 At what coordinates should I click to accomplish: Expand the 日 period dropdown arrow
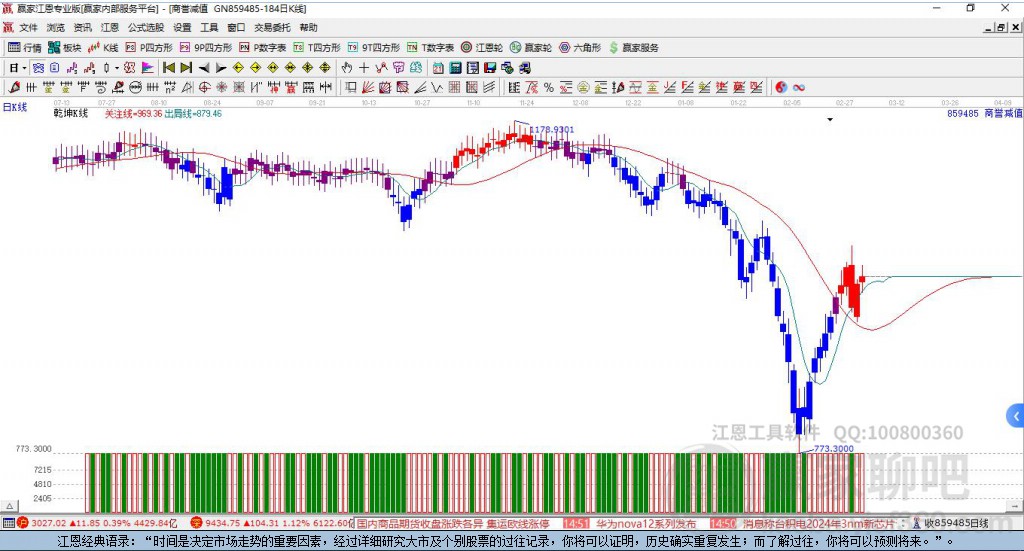[24, 68]
